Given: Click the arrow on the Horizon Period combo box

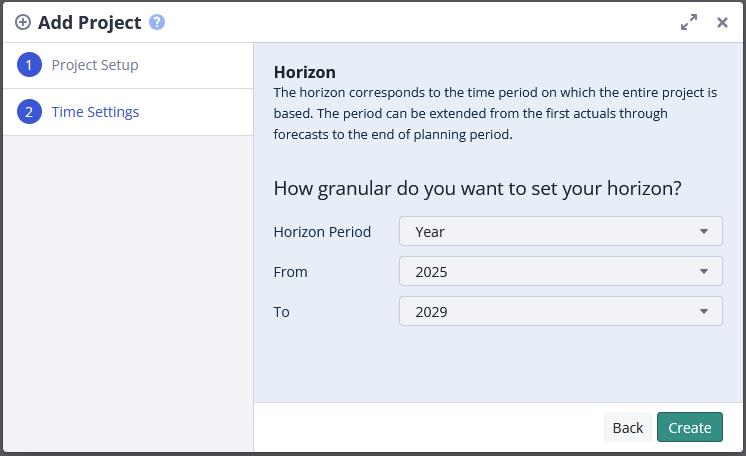Looking at the screenshot, I should click(x=705, y=231).
